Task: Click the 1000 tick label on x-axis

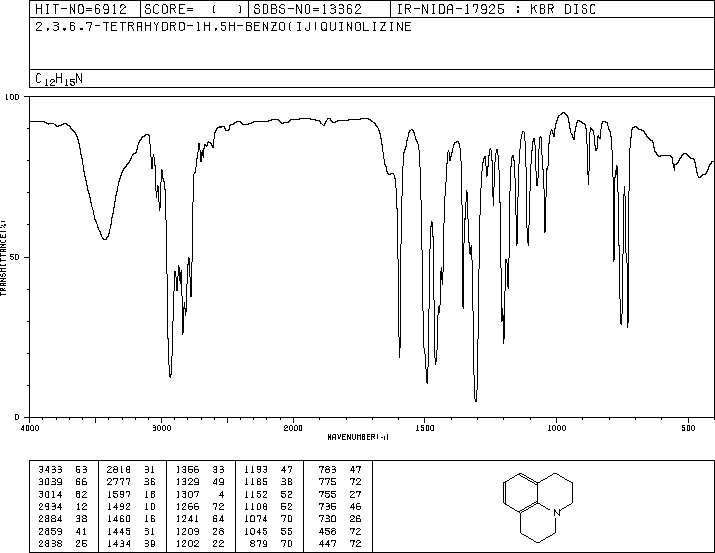Action: 557,428
